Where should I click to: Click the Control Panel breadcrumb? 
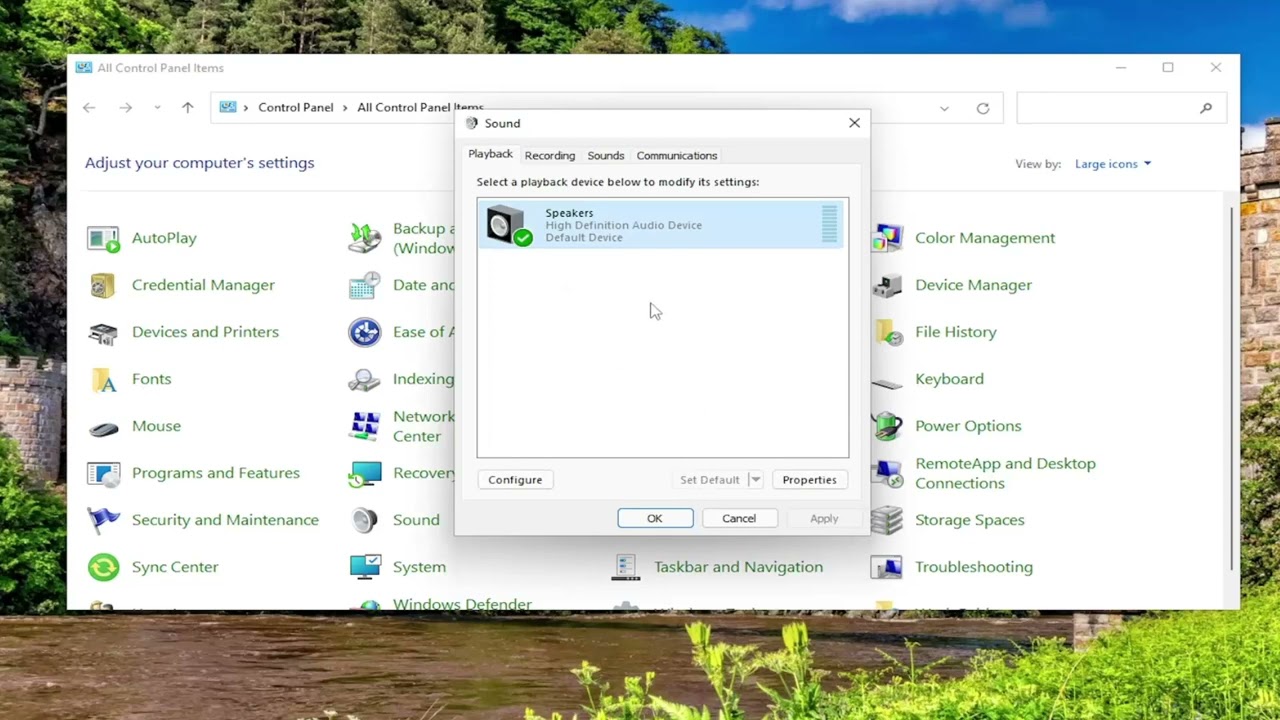click(x=296, y=108)
